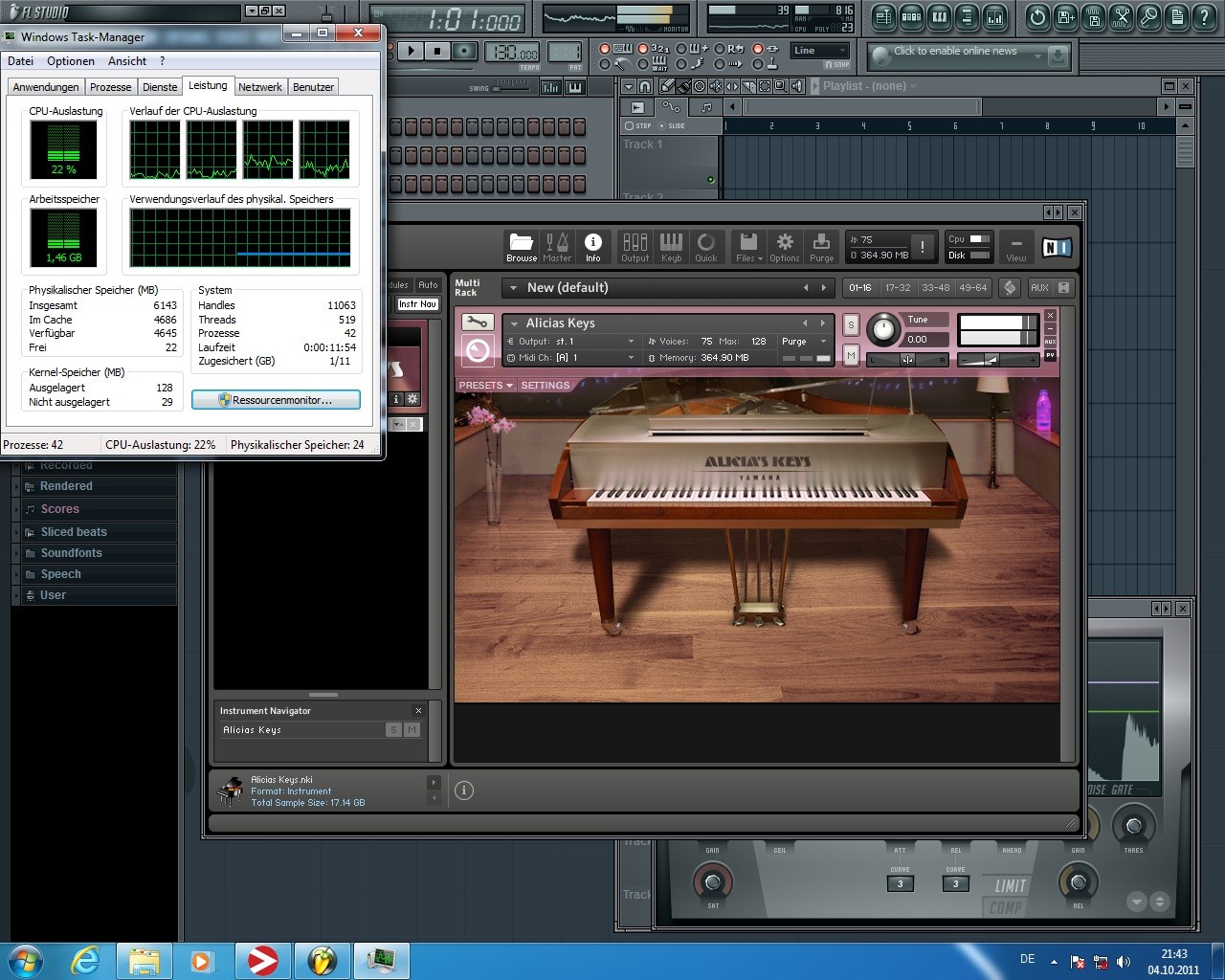Click the FL Studio play button
The height and width of the screenshot is (980, 1225).
[x=411, y=52]
